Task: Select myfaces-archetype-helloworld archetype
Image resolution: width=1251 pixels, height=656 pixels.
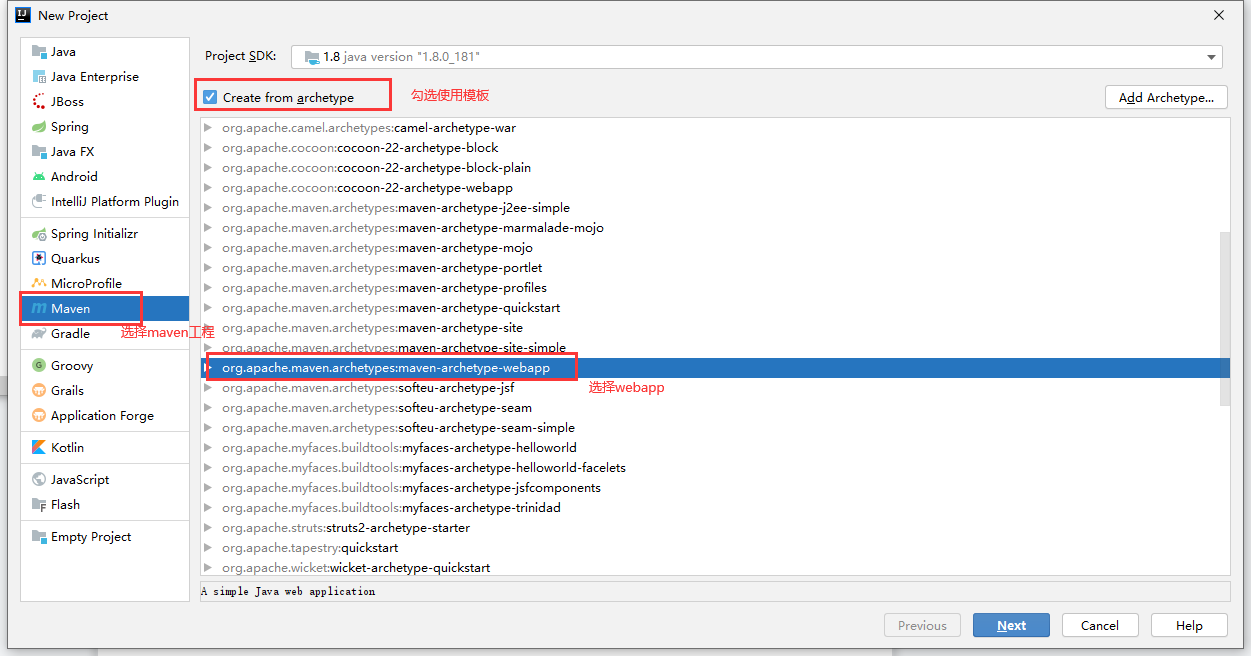Action: pos(715,448)
